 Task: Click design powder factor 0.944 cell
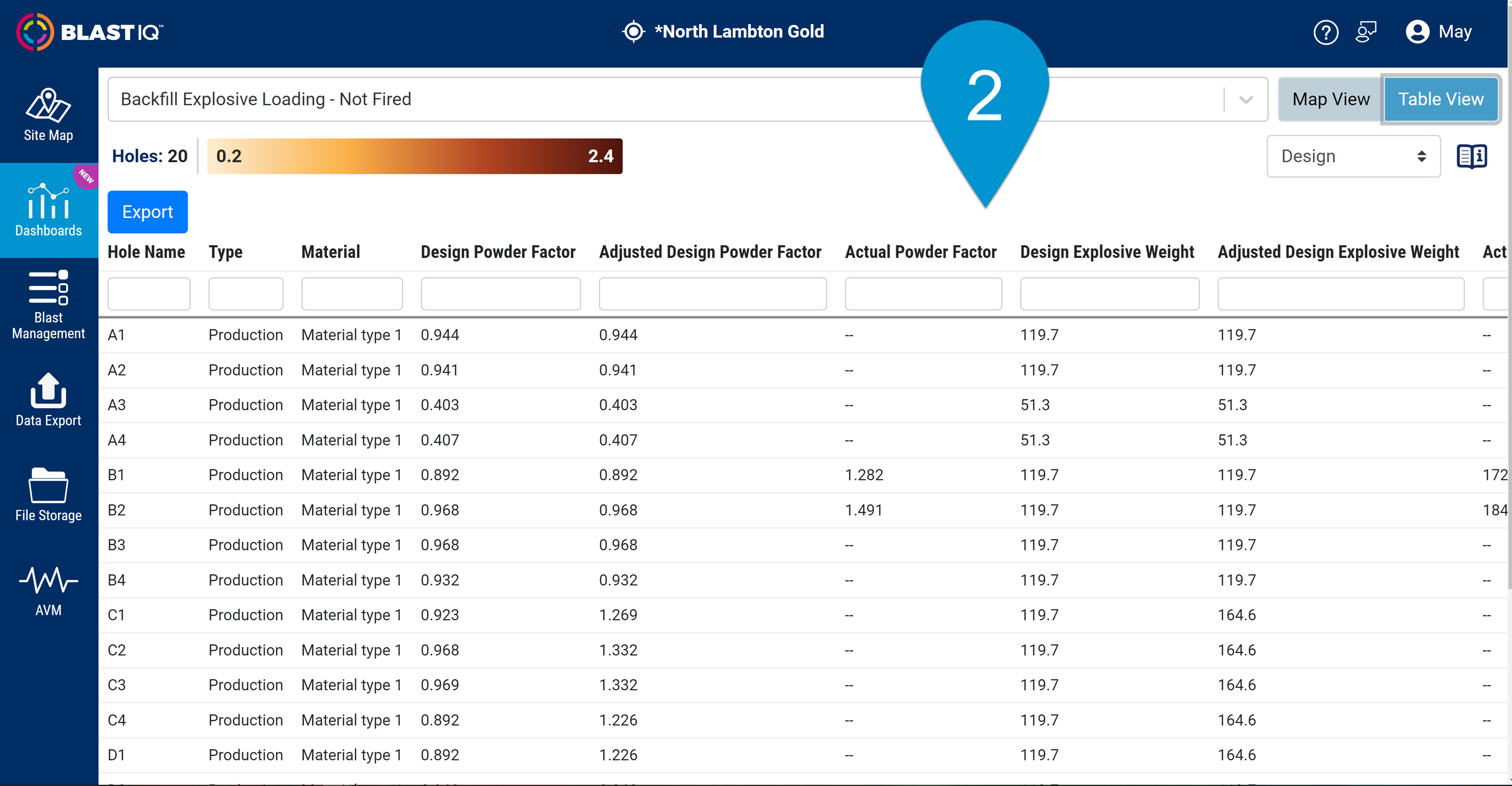click(x=440, y=335)
